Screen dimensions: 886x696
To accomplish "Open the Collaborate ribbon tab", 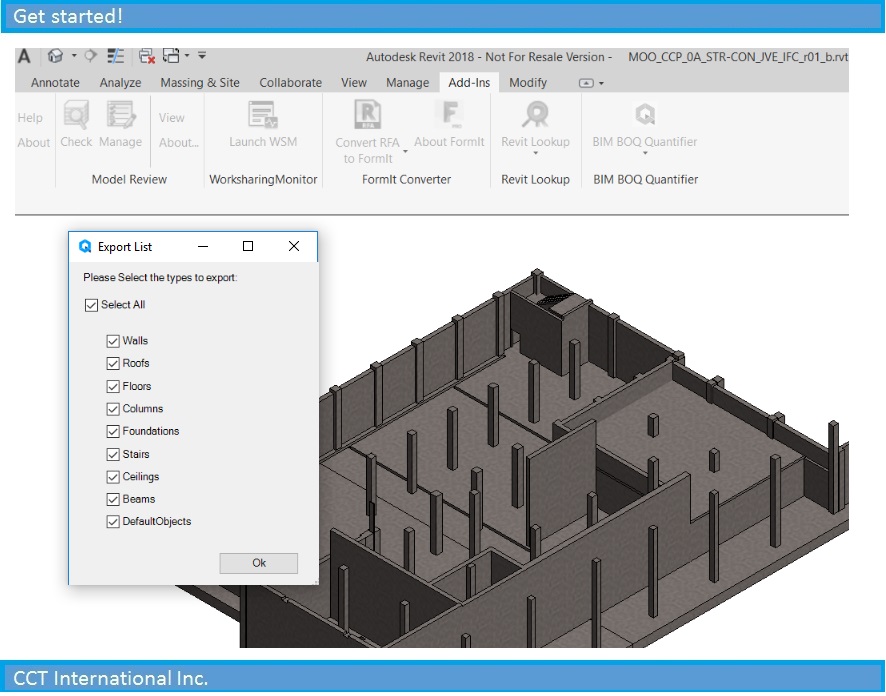I will pos(290,82).
